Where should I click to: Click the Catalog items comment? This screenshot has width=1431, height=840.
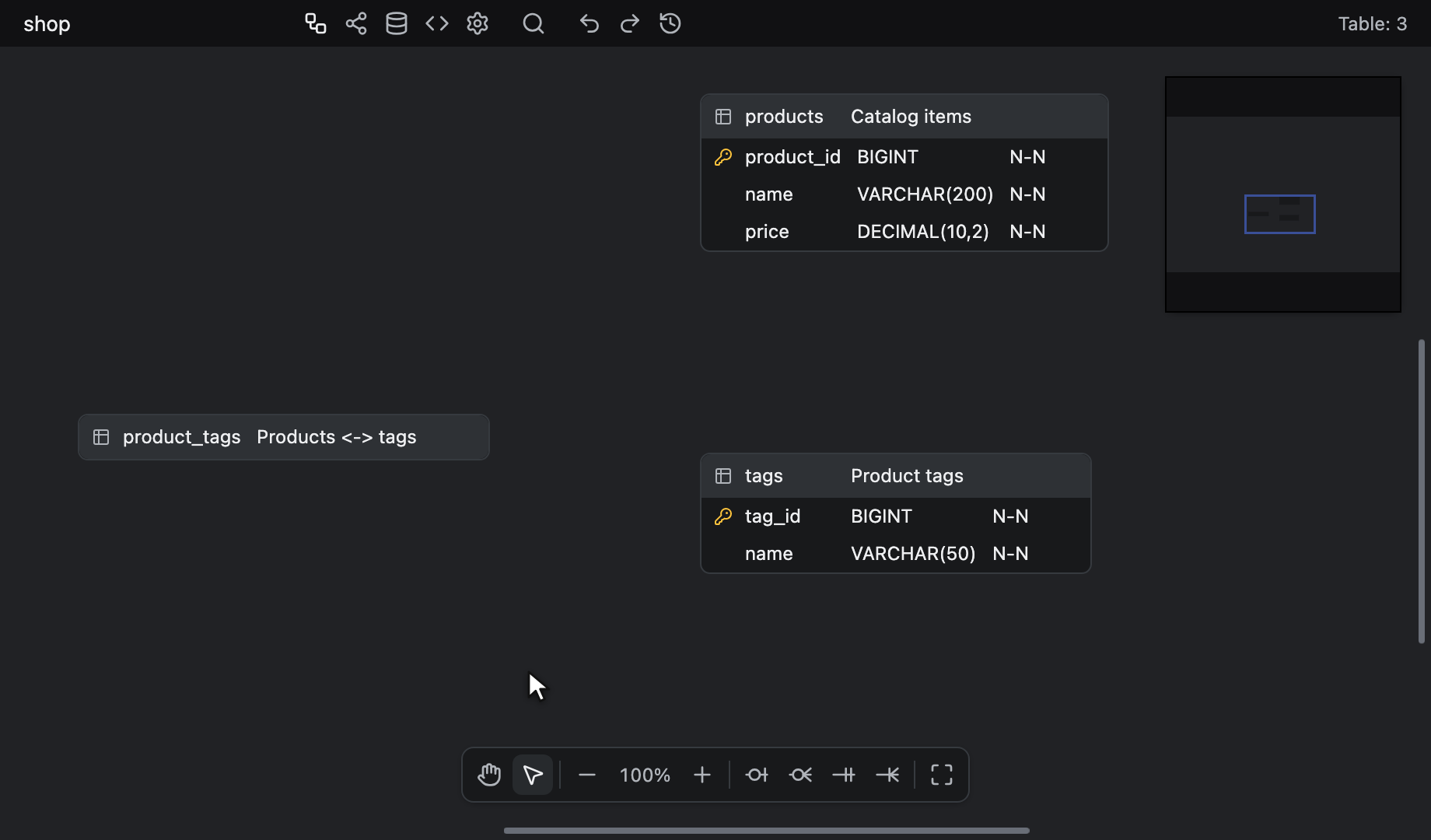click(x=911, y=117)
